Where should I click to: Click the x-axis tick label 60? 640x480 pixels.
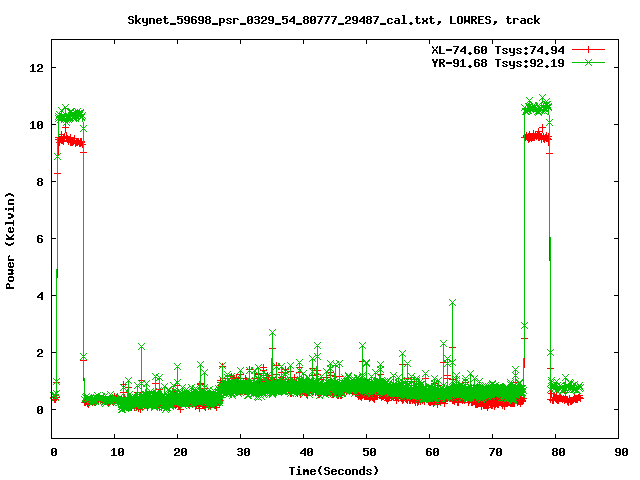[x=432, y=452]
